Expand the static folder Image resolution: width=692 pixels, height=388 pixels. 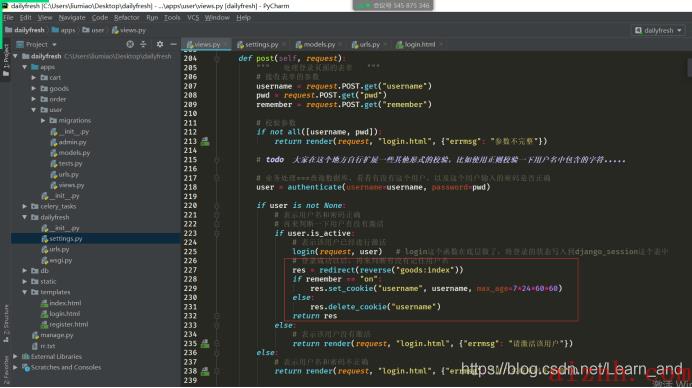(x=25, y=282)
